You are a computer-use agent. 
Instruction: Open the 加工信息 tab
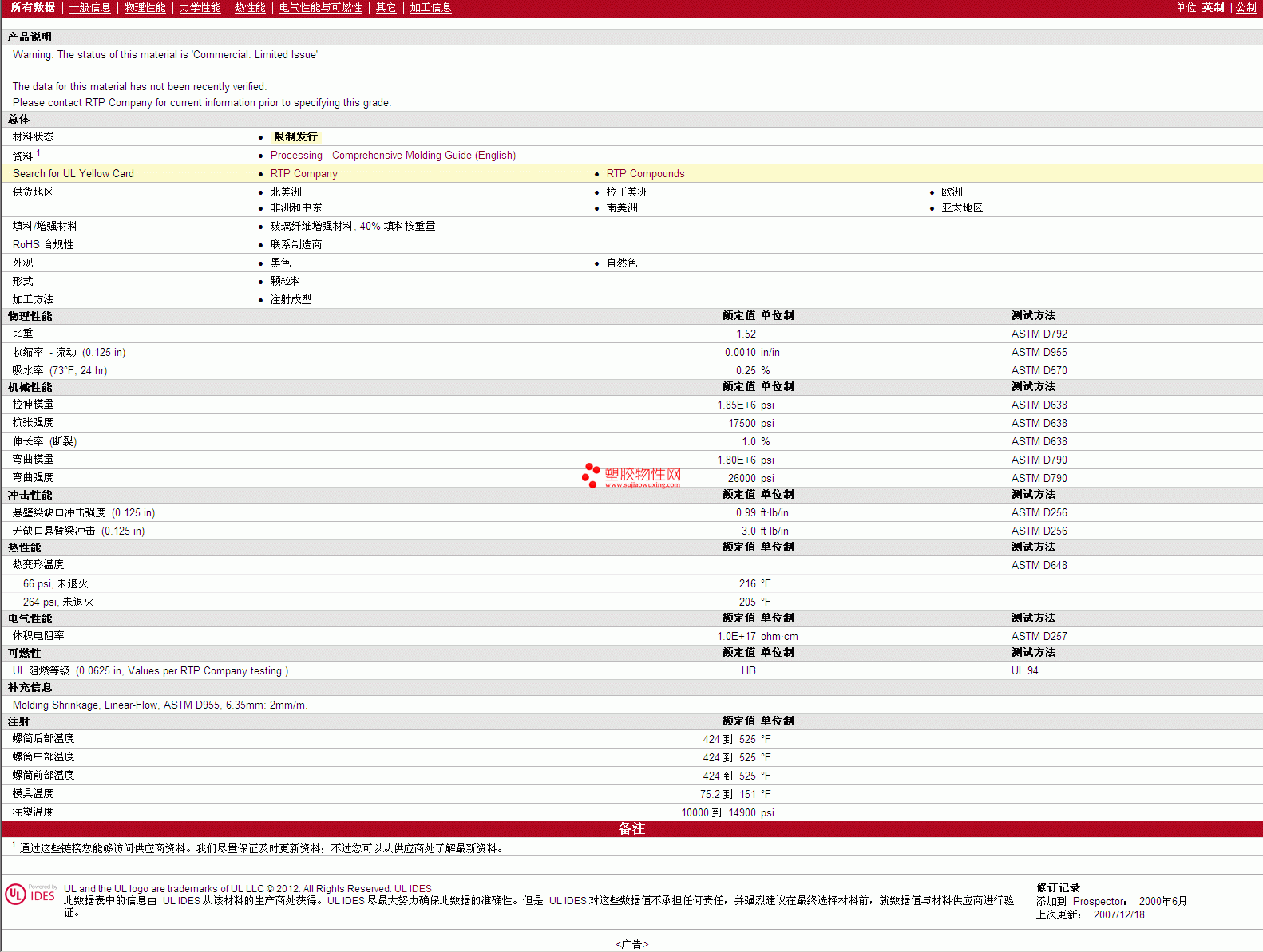point(431,7)
